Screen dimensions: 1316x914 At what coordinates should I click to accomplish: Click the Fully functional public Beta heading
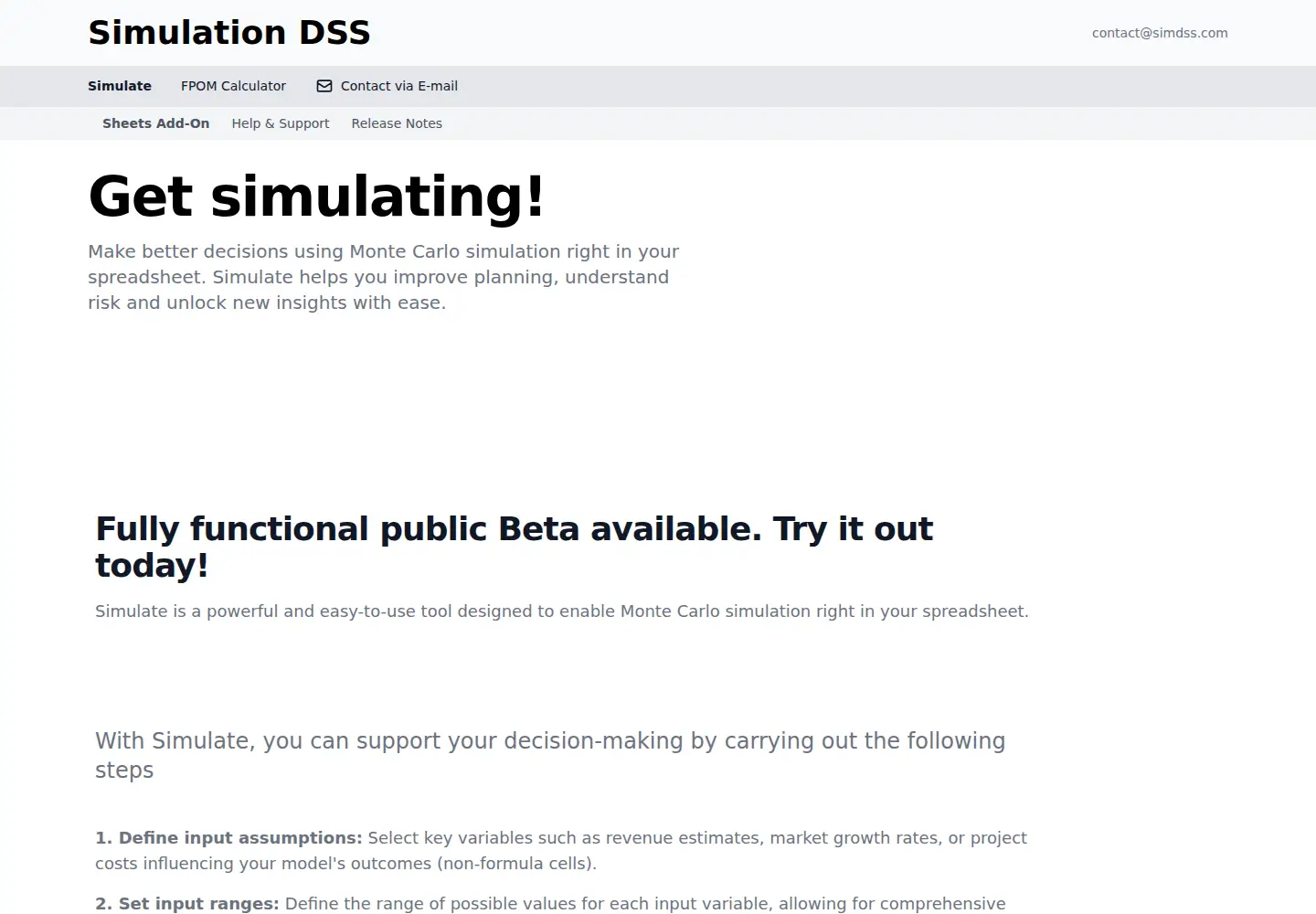[515, 547]
